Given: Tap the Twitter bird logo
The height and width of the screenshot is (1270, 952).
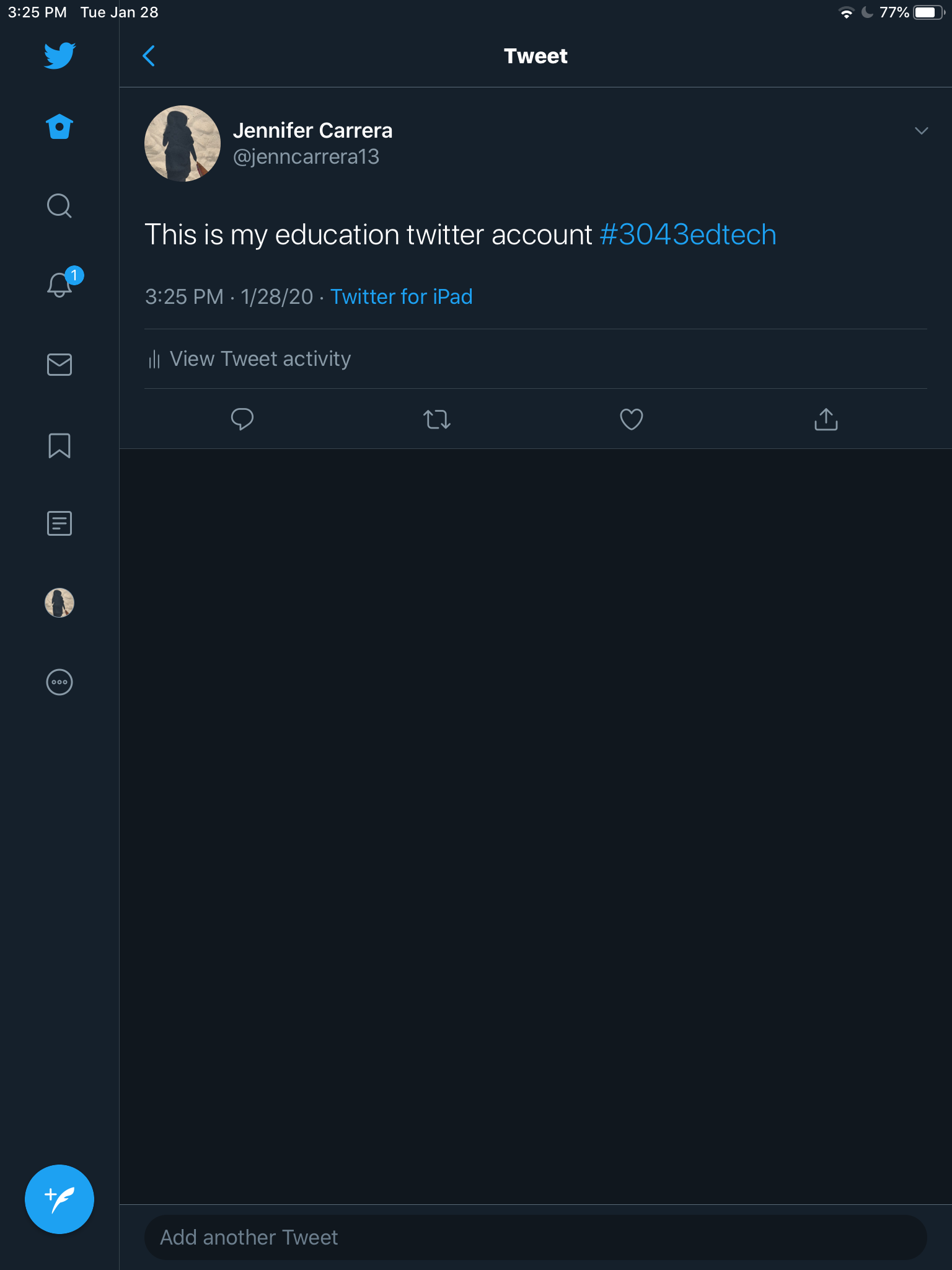Looking at the screenshot, I should pyautogui.click(x=59, y=56).
